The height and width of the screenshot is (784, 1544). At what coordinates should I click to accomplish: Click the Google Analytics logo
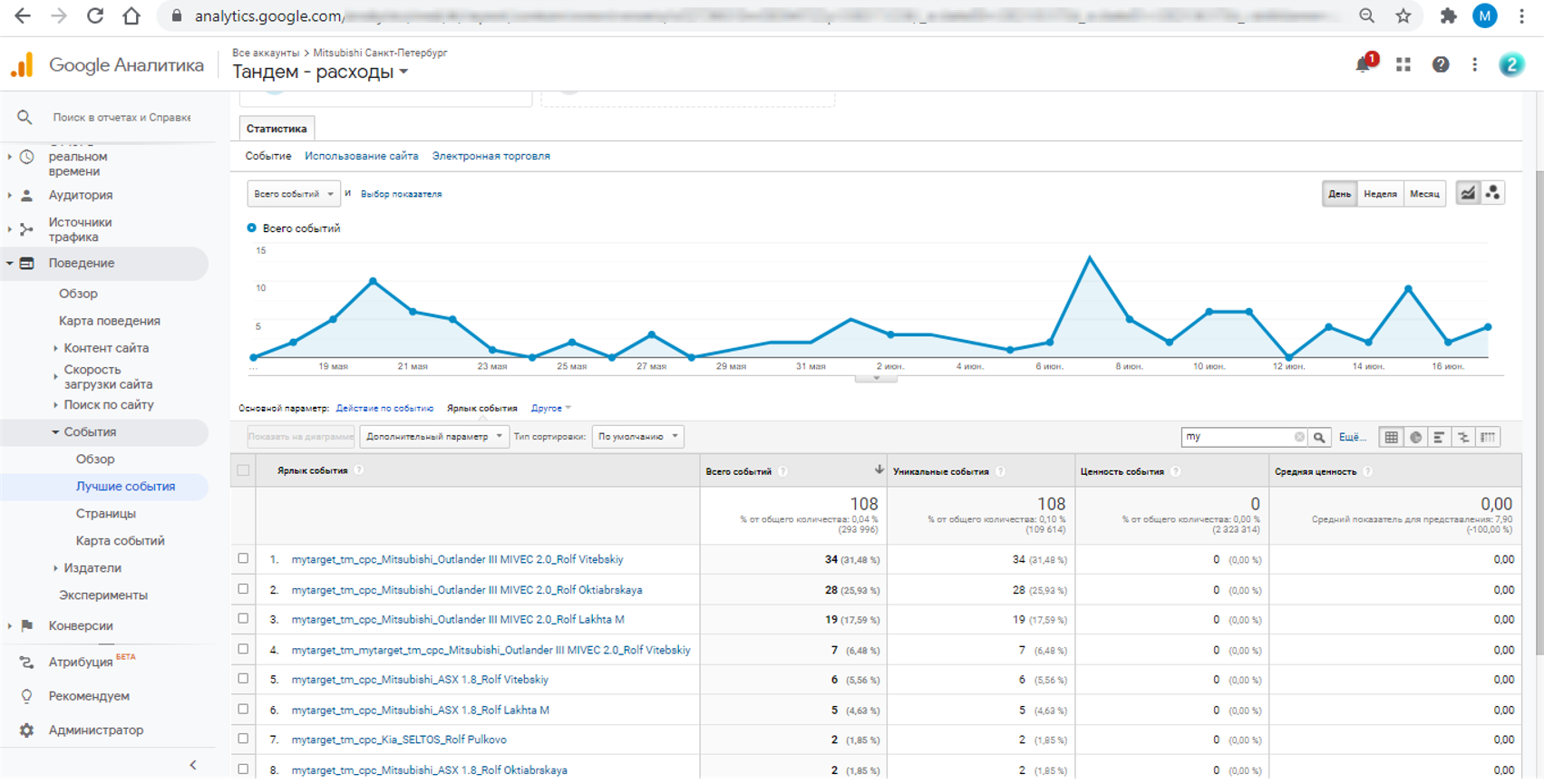pyautogui.click(x=23, y=65)
